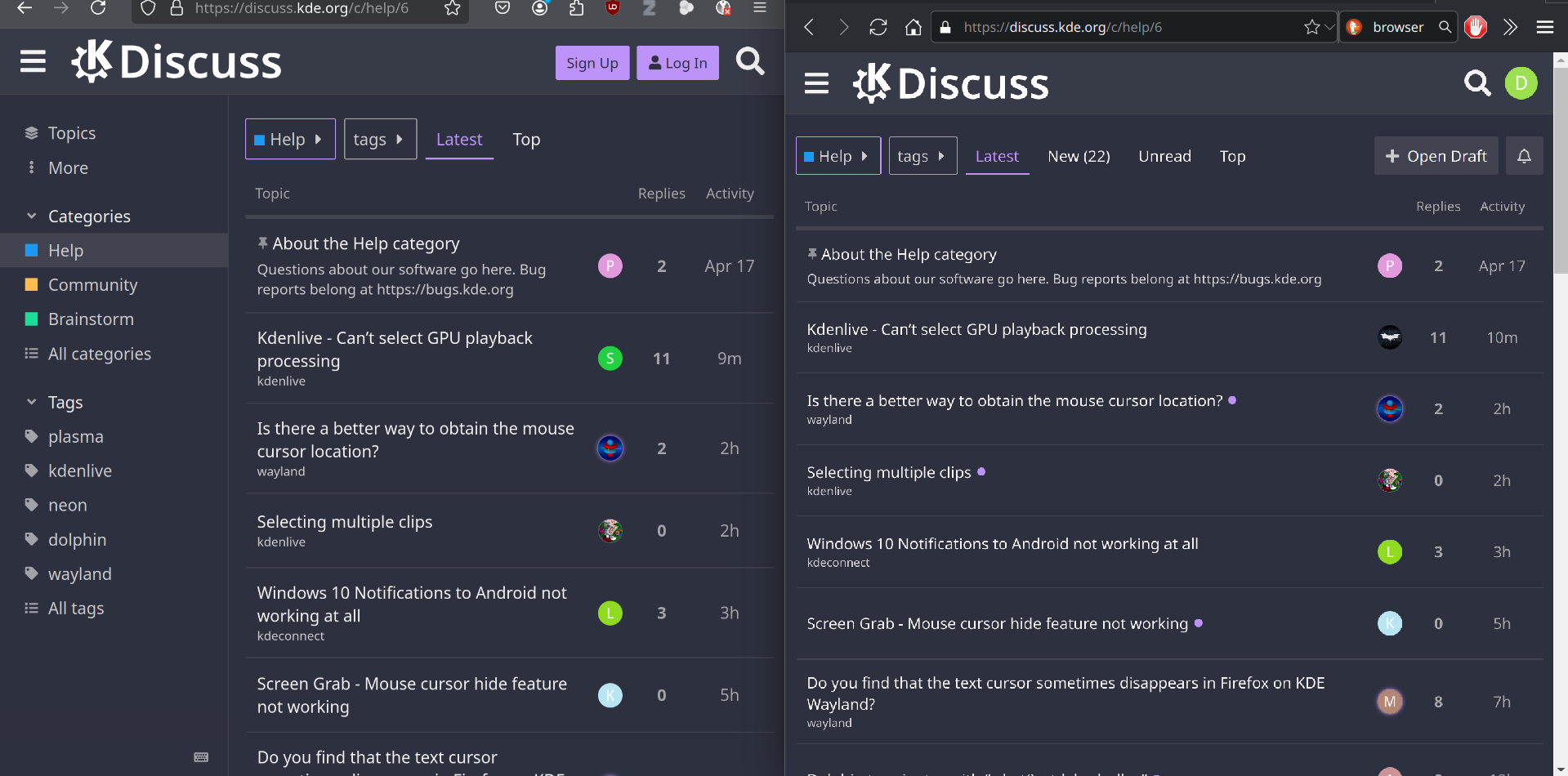The image size is (1568, 776).
Task: Click pink P avatar in right window
Action: (x=1390, y=266)
